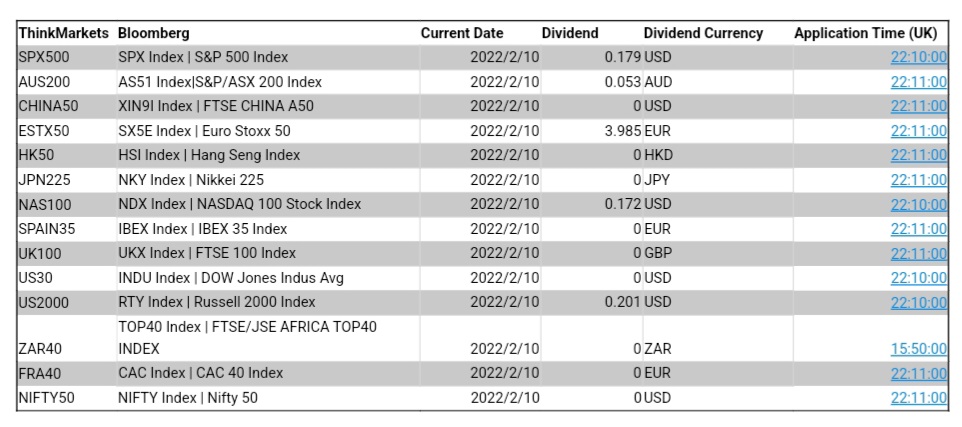Image resolution: width=962 pixels, height=427 pixels.
Task: Click the UK100 application time link
Action: [x=918, y=253]
